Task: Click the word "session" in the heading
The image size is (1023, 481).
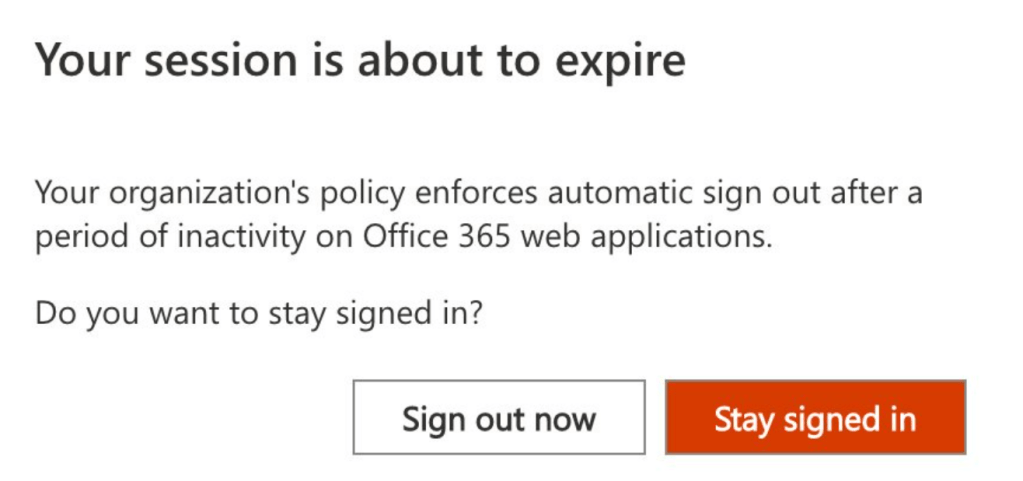Action: pos(206,61)
